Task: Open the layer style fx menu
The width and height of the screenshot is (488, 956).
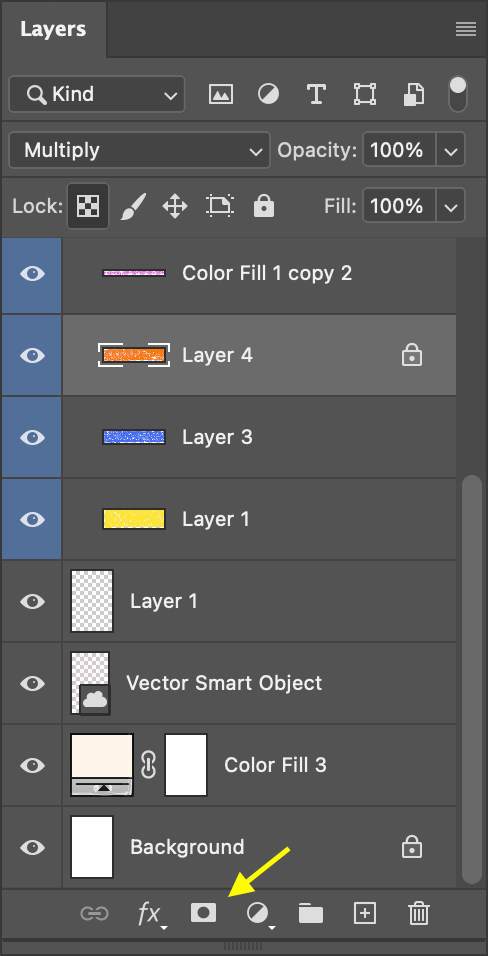Action: pos(151,914)
